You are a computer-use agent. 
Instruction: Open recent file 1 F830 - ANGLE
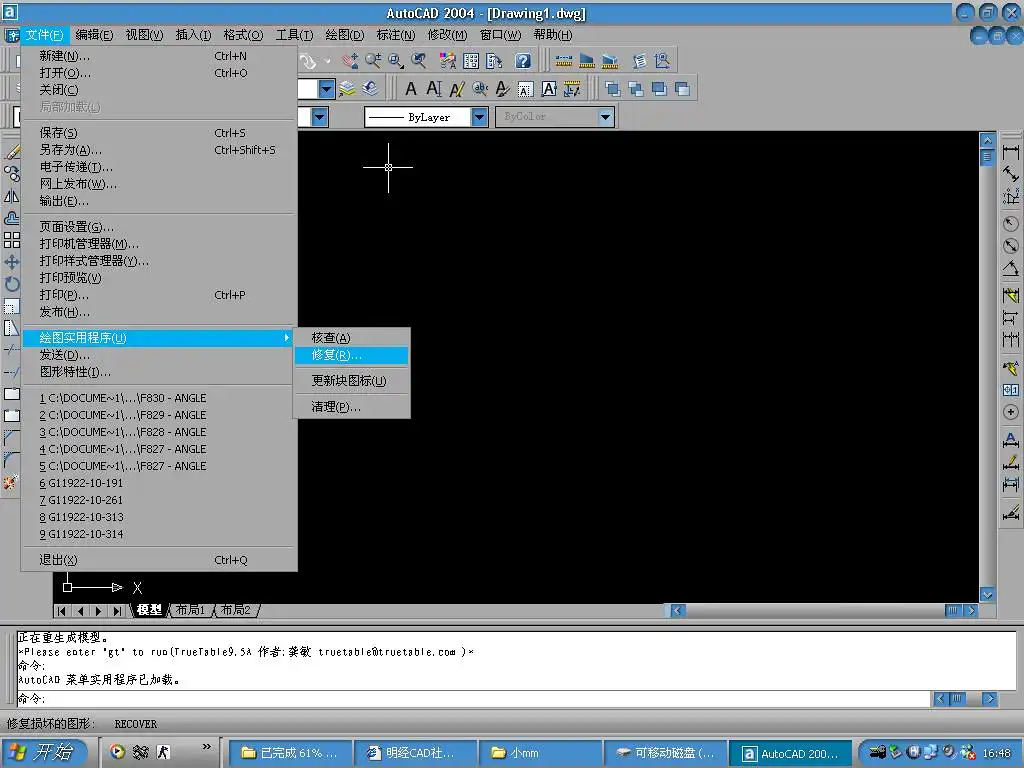[x=157, y=398]
